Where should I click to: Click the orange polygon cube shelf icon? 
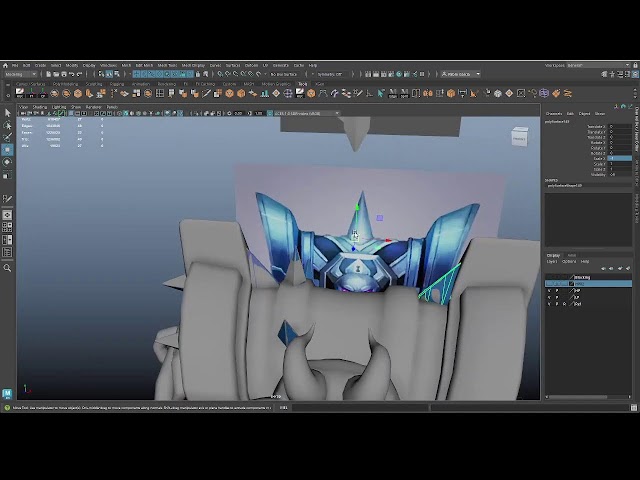pyautogui.click(x=78, y=93)
